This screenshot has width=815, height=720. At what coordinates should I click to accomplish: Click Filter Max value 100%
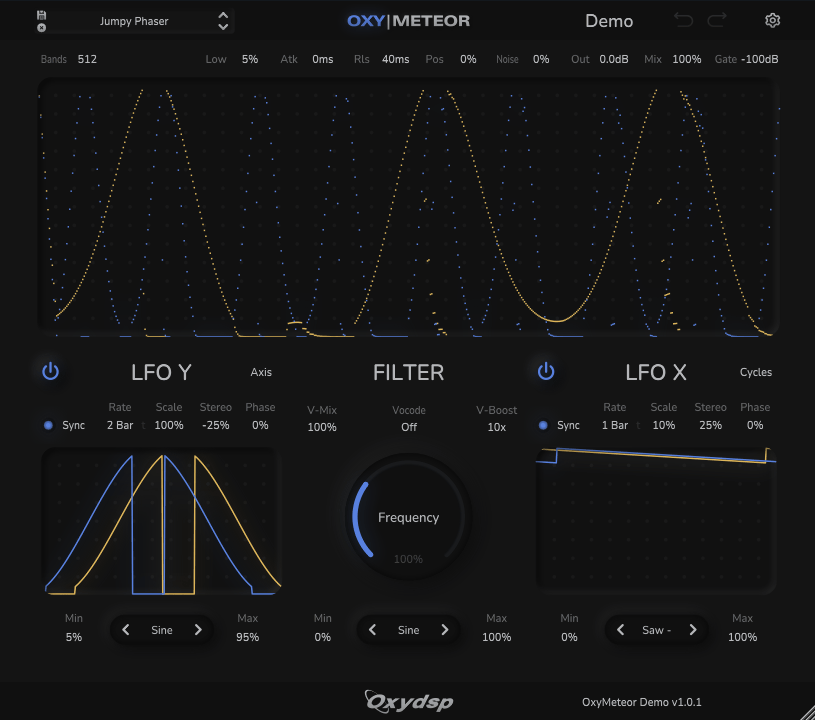(x=496, y=637)
